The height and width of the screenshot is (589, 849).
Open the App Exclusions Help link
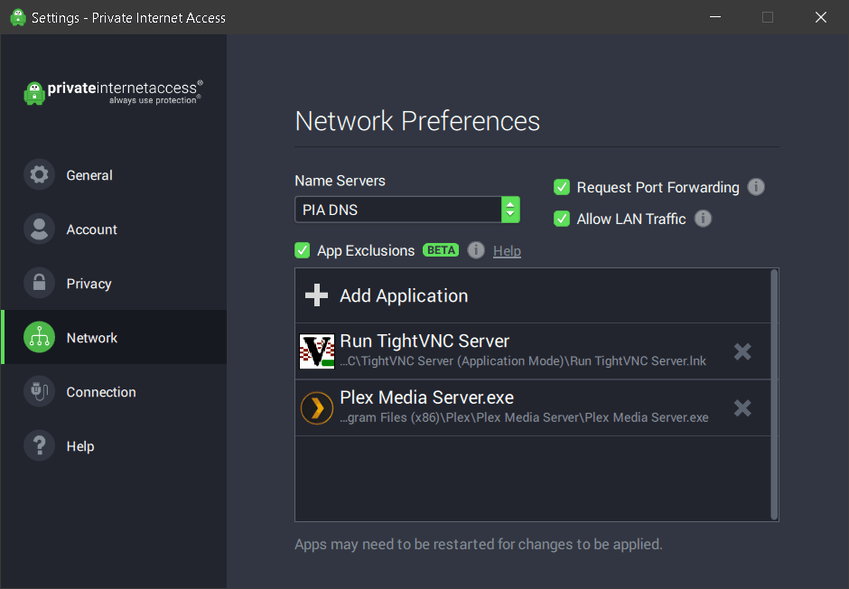[507, 251]
